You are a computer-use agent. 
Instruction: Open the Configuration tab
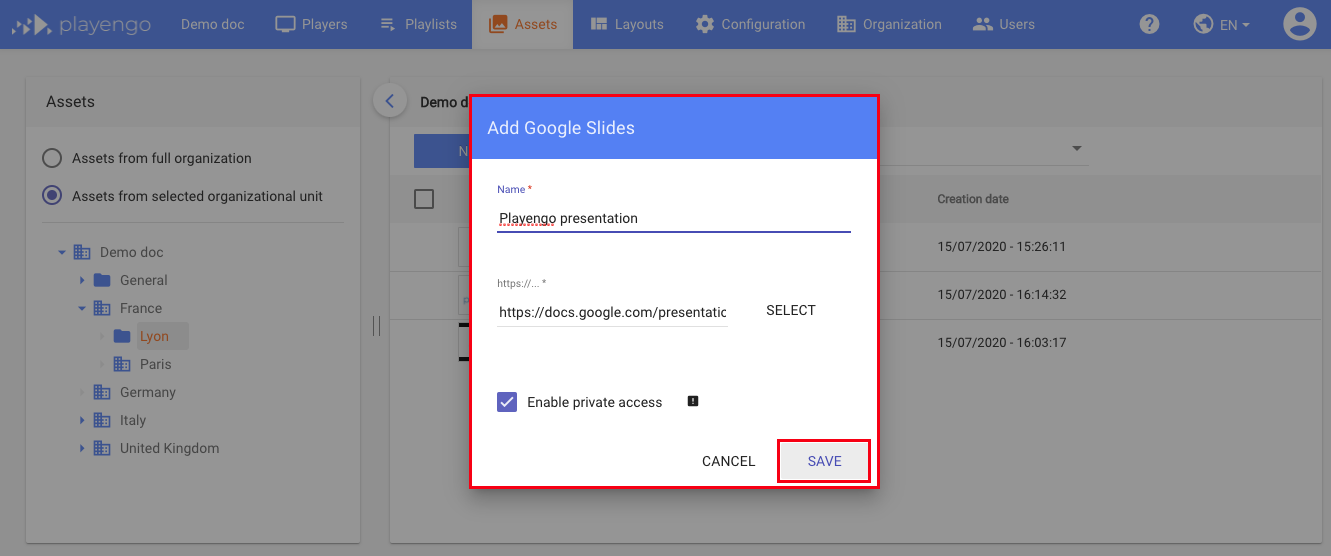click(x=750, y=24)
